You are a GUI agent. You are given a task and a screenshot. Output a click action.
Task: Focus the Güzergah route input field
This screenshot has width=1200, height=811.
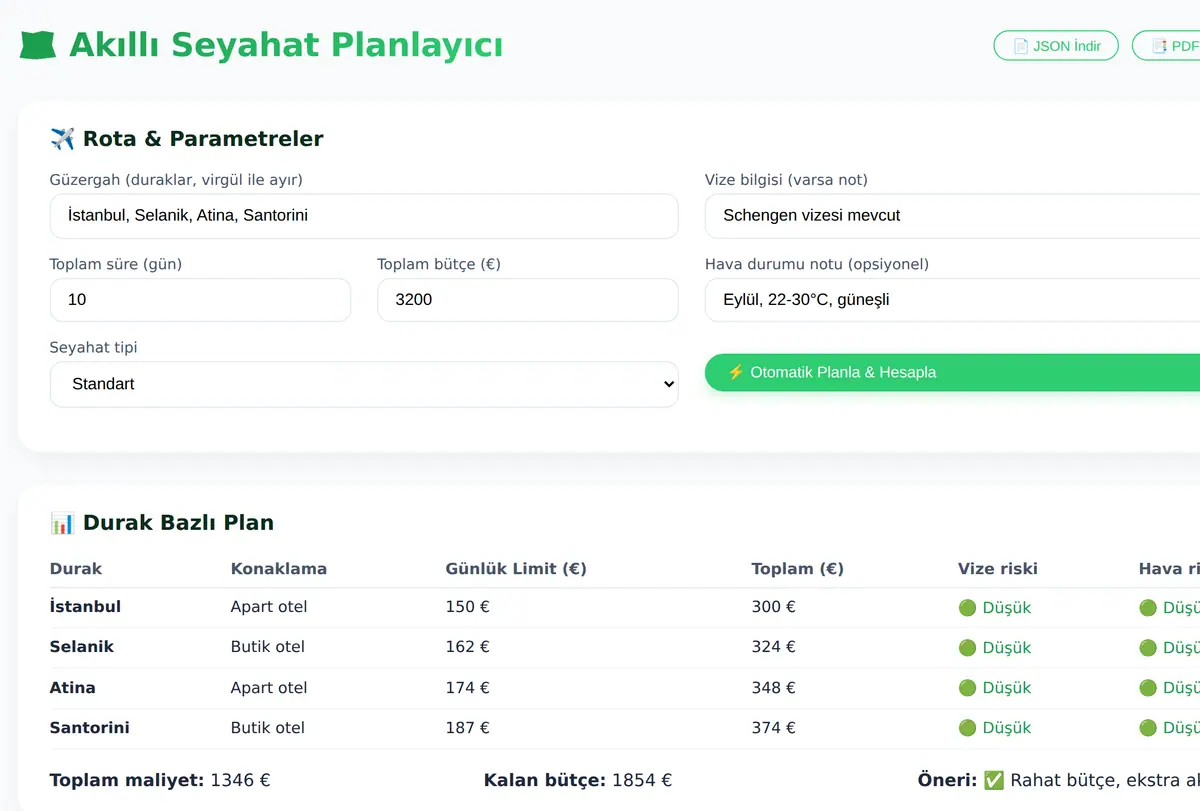coord(364,216)
